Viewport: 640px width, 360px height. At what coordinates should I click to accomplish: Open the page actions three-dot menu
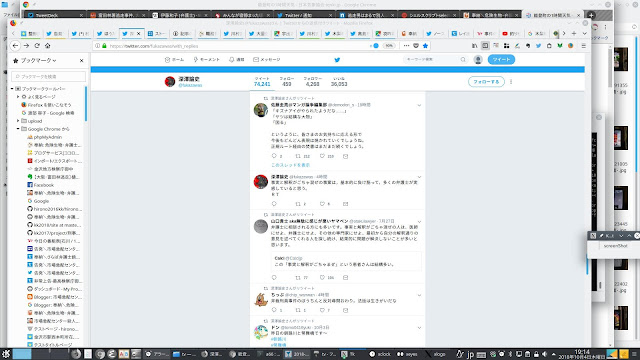pos(406,46)
